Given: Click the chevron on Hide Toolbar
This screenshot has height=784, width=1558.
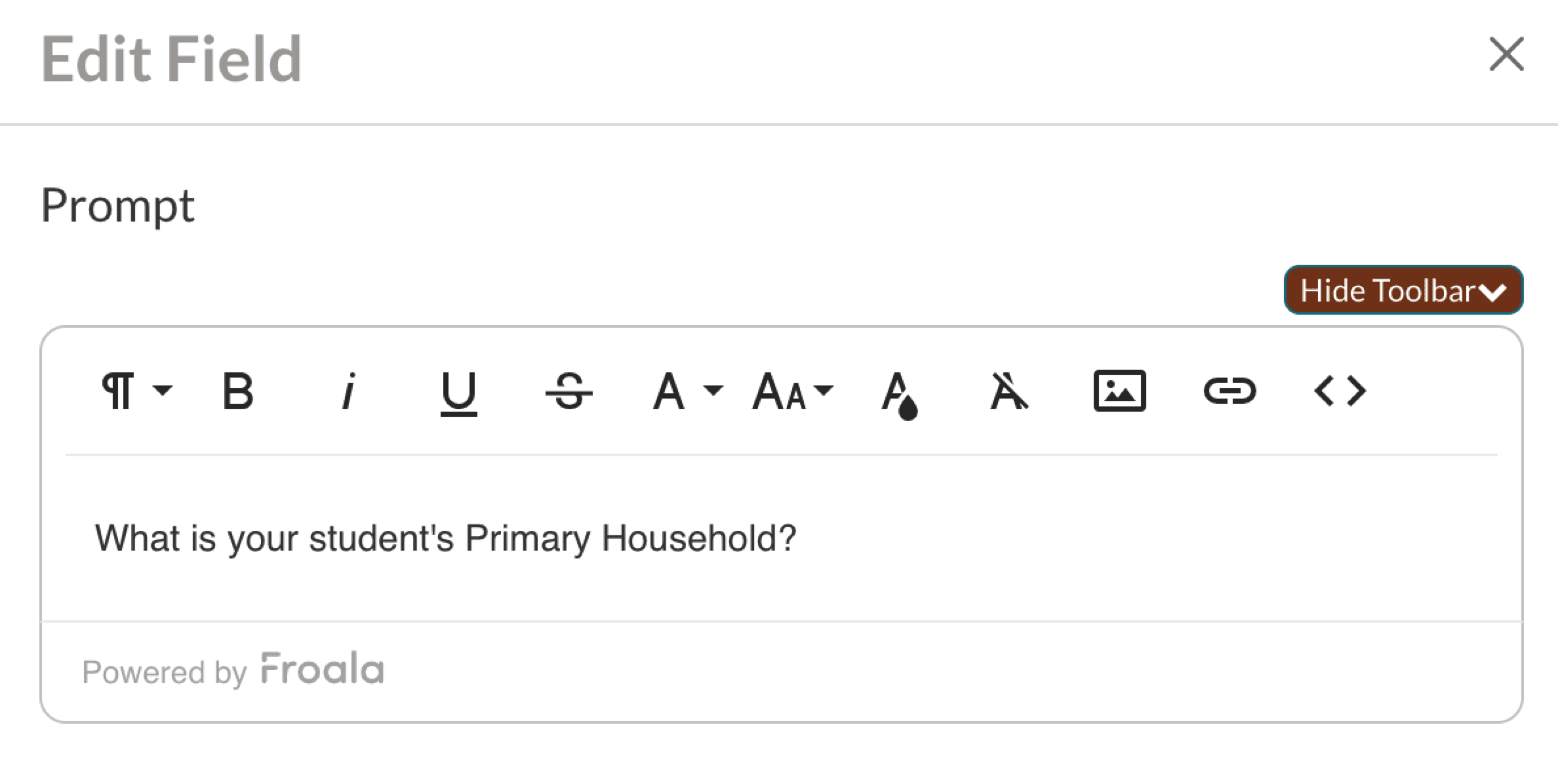Looking at the screenshot, I should (x=1492, y=292).
